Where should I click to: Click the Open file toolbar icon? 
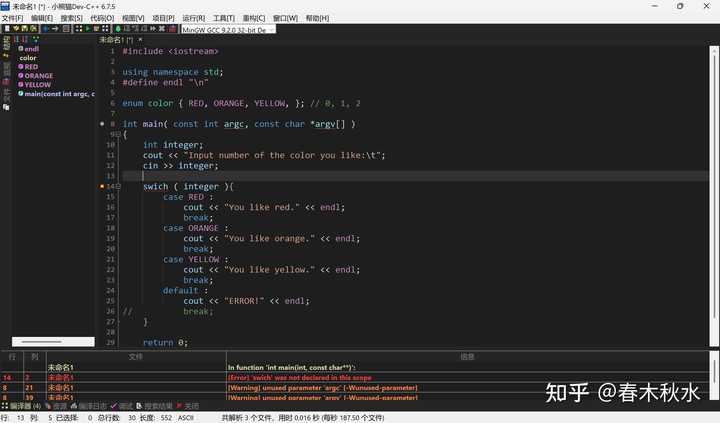(x=16, y=28)
